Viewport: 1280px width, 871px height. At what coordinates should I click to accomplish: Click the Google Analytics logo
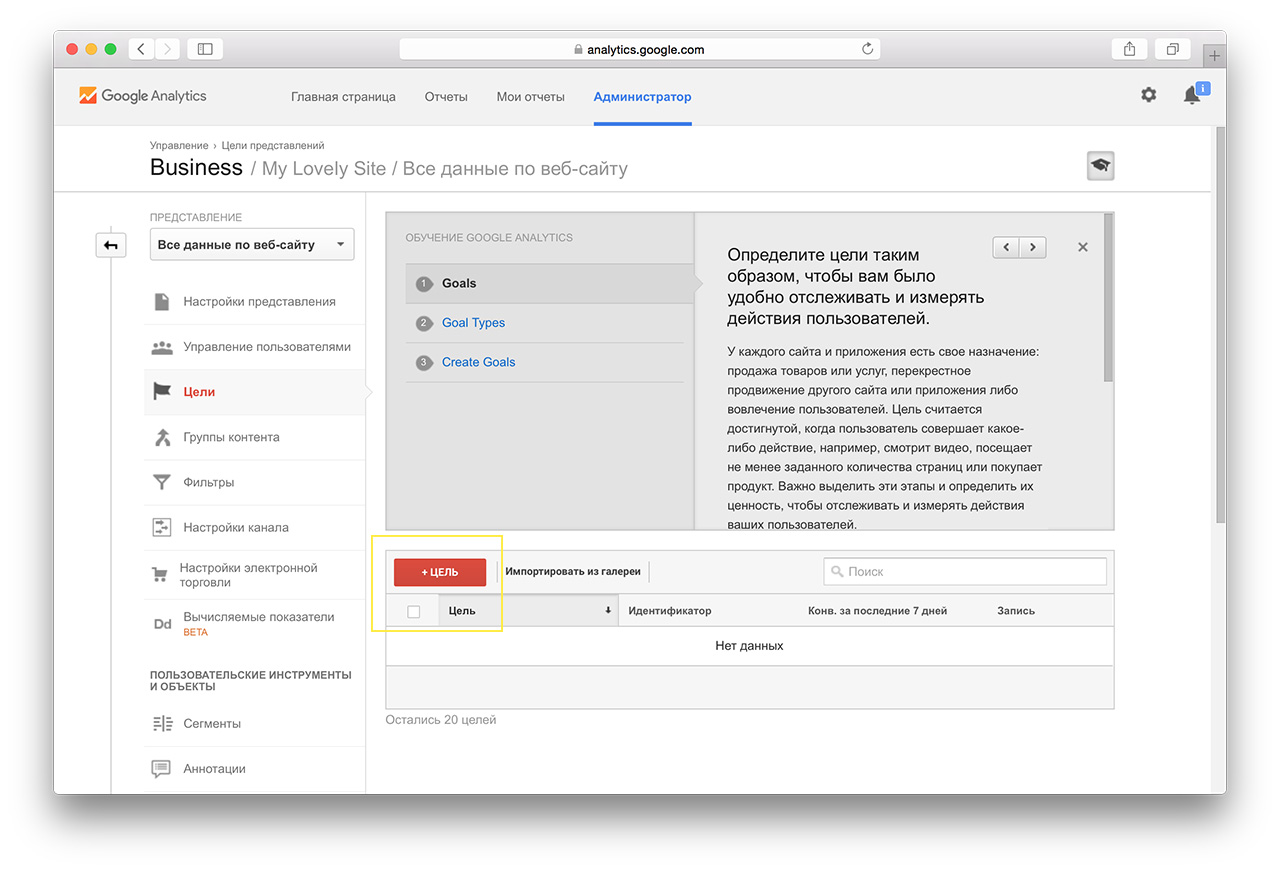click(x=143, y=96)
